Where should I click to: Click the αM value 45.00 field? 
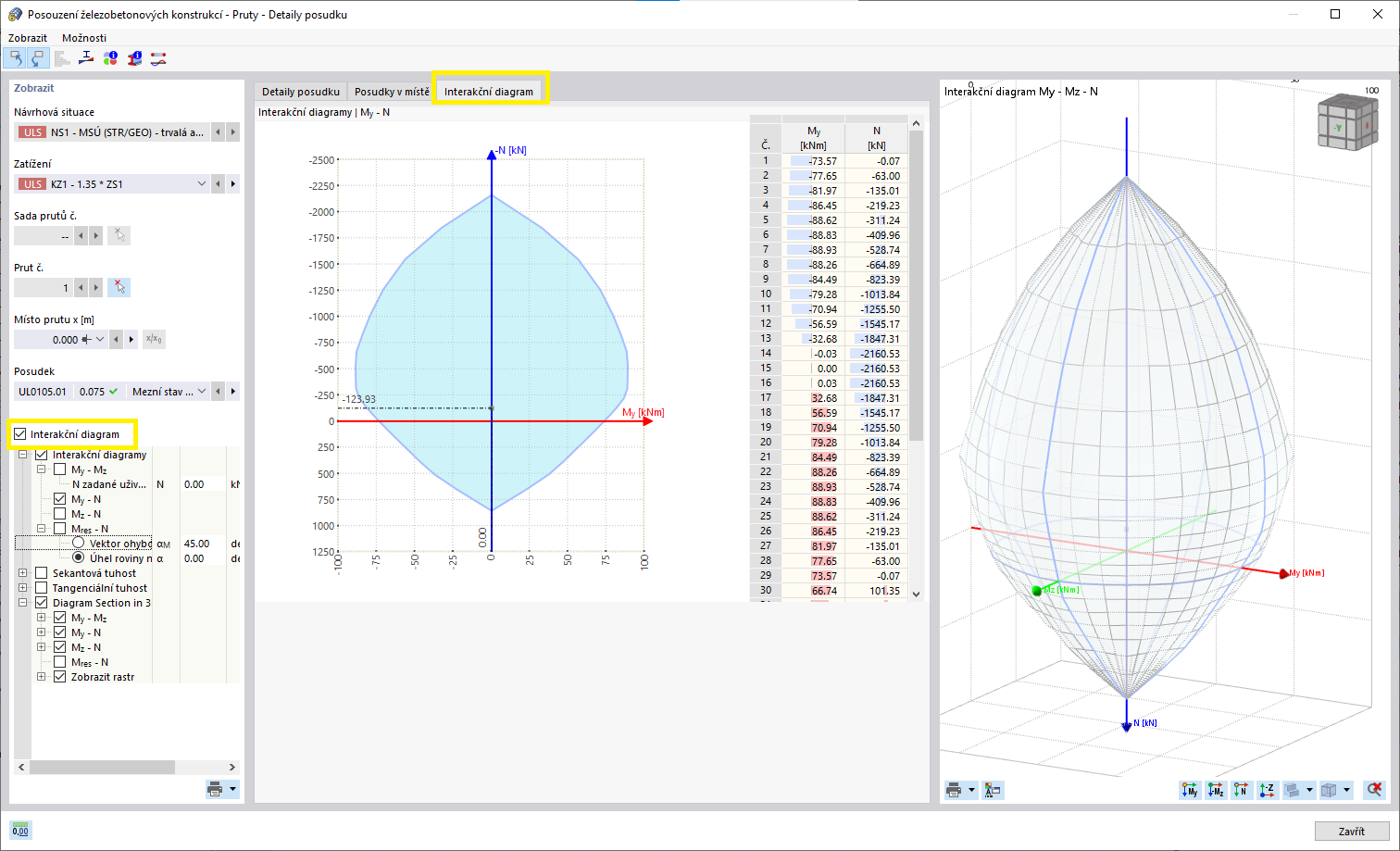click(204, 544)
